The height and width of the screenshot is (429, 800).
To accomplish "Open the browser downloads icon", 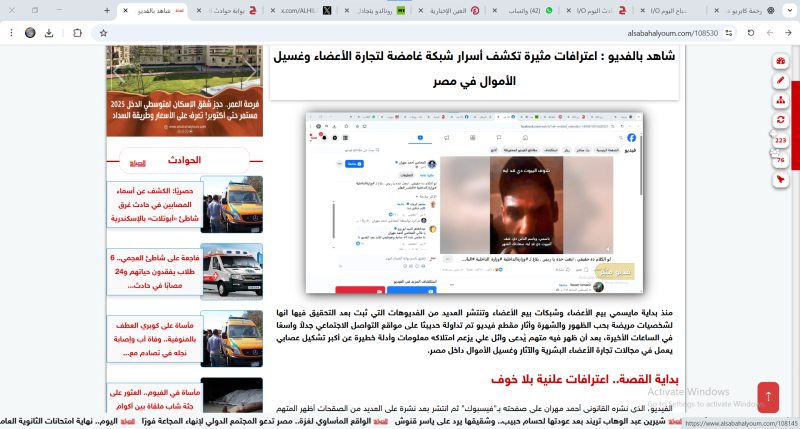I will pos(49,33).
